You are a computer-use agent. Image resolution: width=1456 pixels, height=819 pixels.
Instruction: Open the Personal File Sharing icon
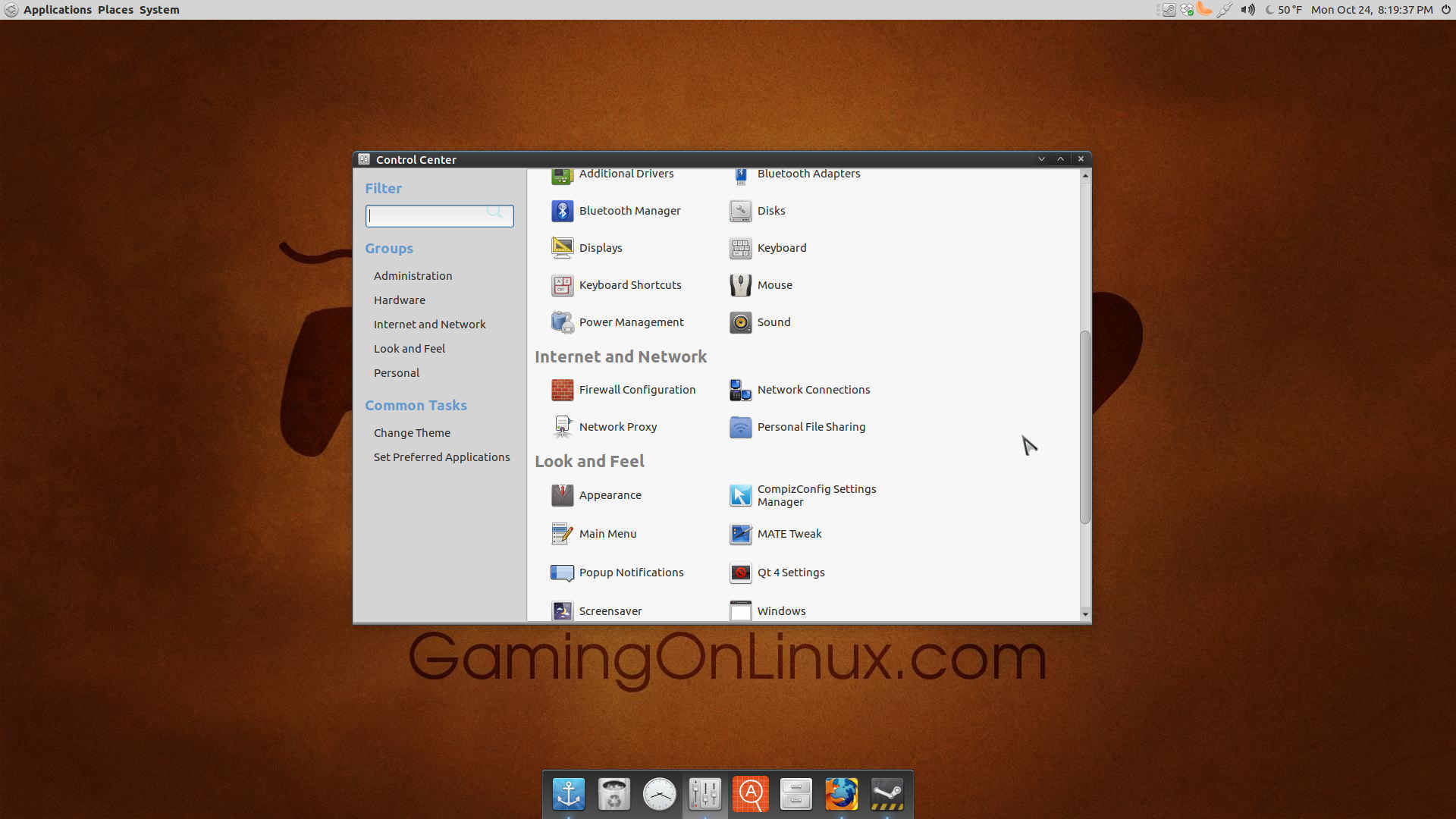[x=740, y=427]
